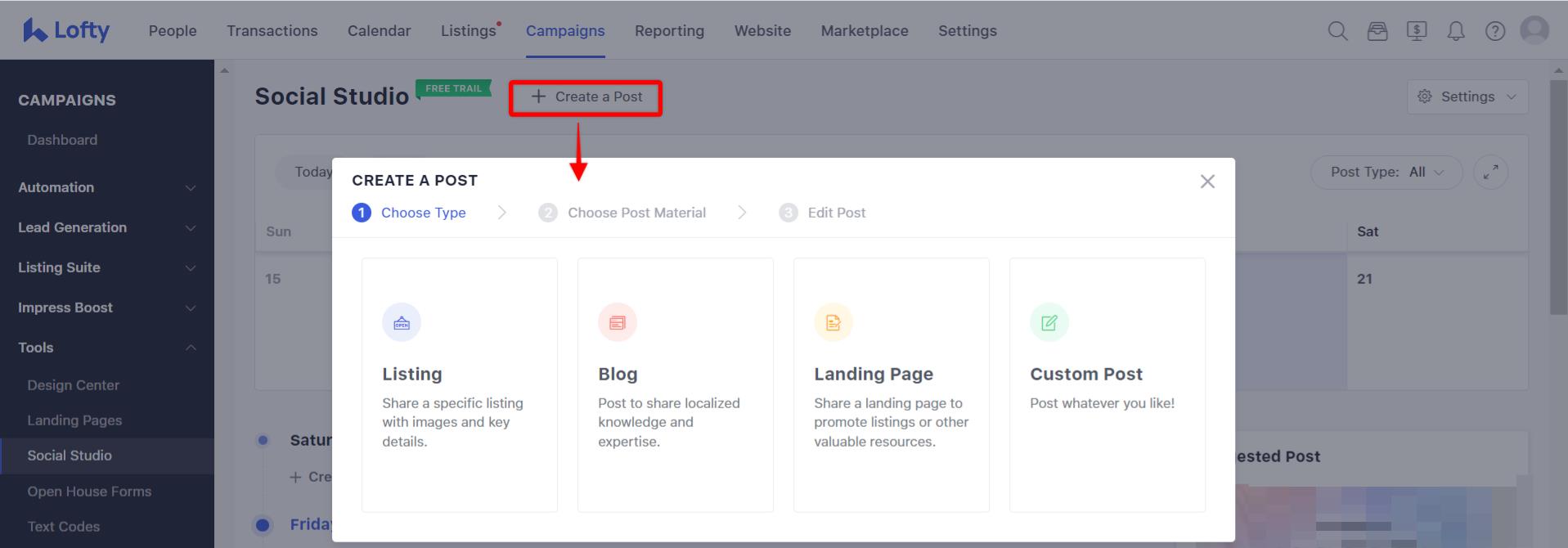This screenshot has height=548, width=1568.
Task: Open the Post Type filter dropdown
Action: point(1386,173)
